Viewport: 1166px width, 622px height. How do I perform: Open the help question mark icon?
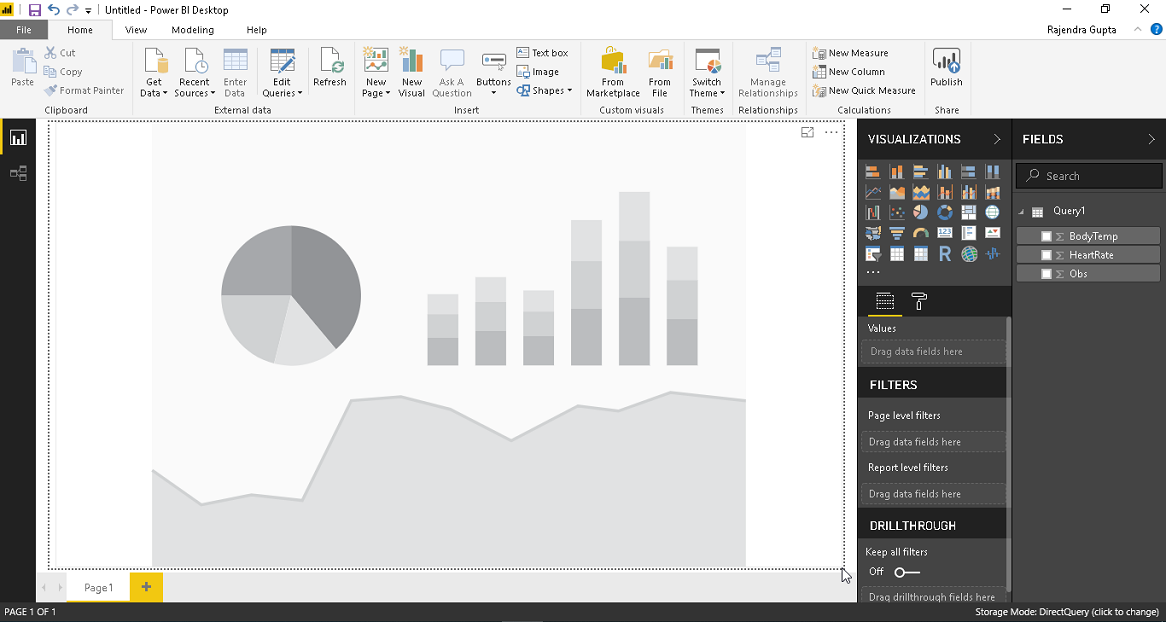coord(1156,30)
